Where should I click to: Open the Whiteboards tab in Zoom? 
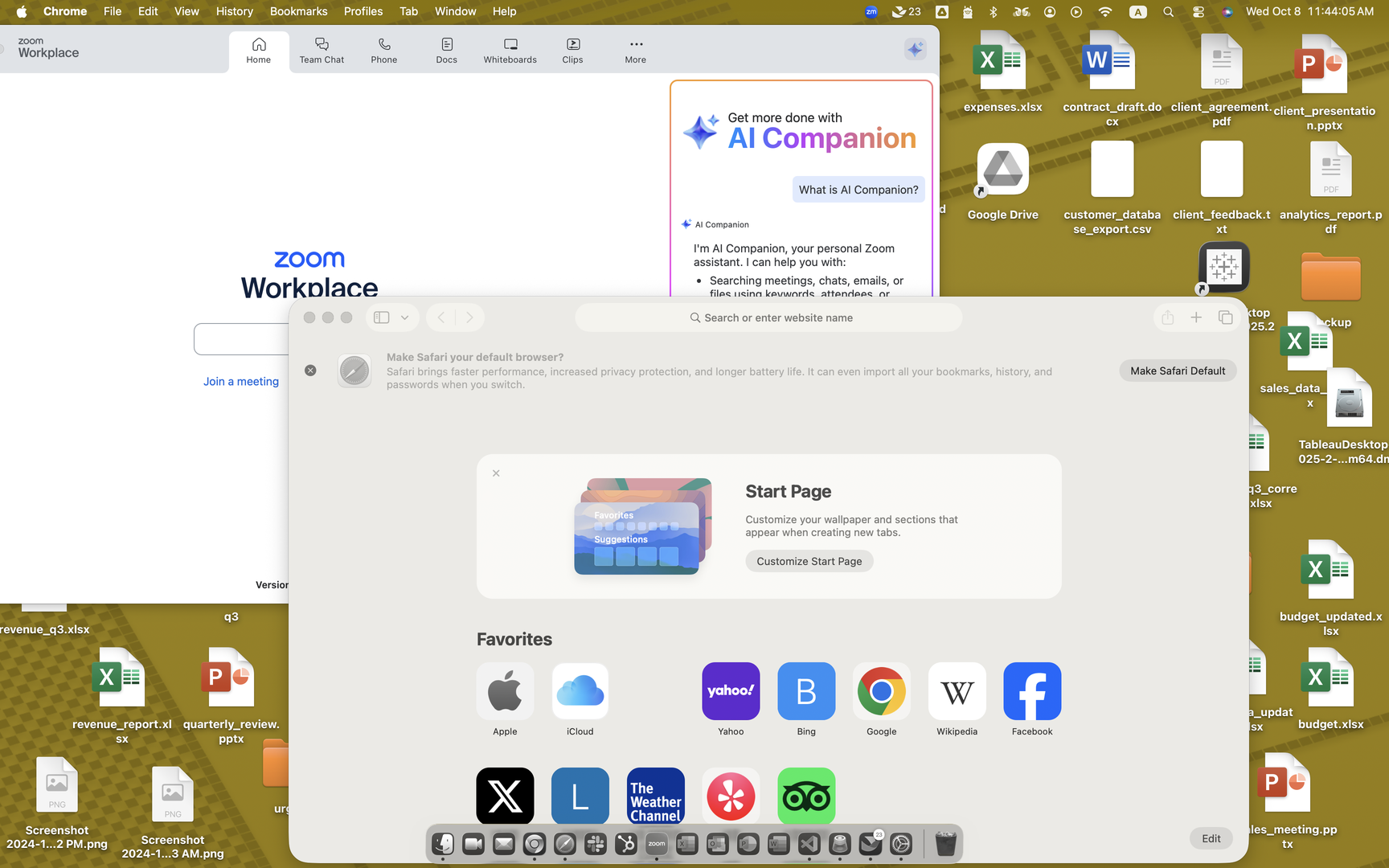tap(510, 50)
